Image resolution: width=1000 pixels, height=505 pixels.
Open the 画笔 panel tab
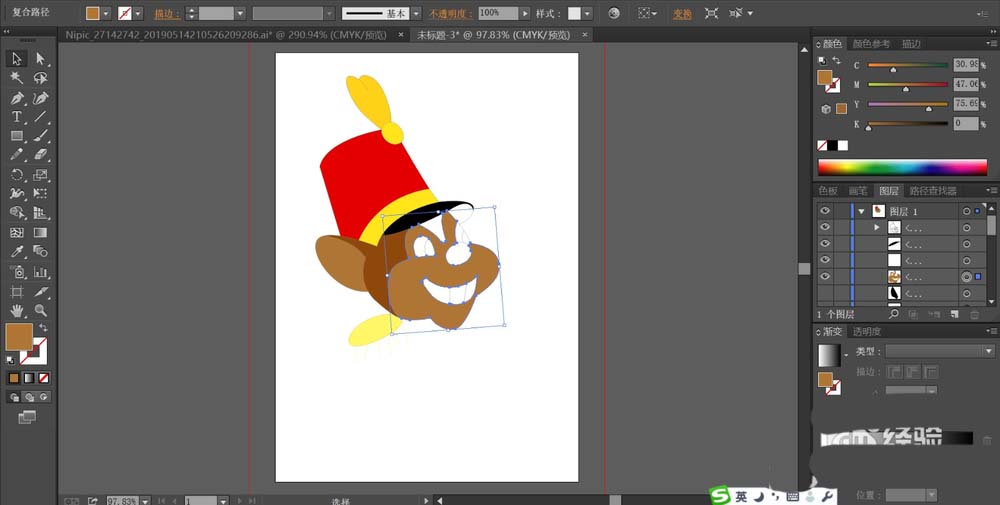point(857,191)
